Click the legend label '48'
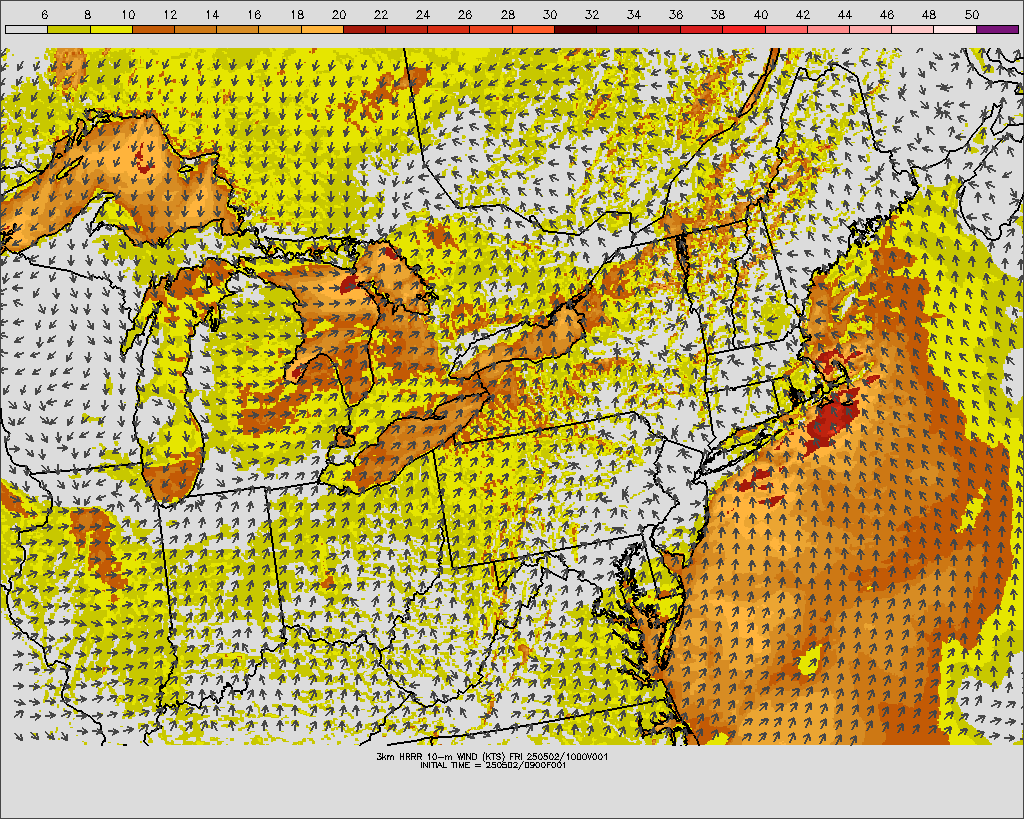Screen dimensions: 1024x819 pos(929,14)
